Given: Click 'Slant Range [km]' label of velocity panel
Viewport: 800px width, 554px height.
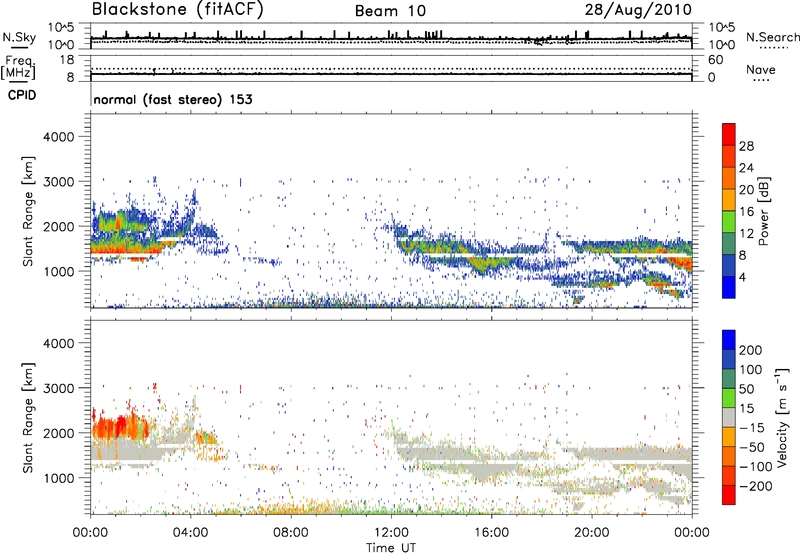Looking at the screenshot, I should (28, 417).
